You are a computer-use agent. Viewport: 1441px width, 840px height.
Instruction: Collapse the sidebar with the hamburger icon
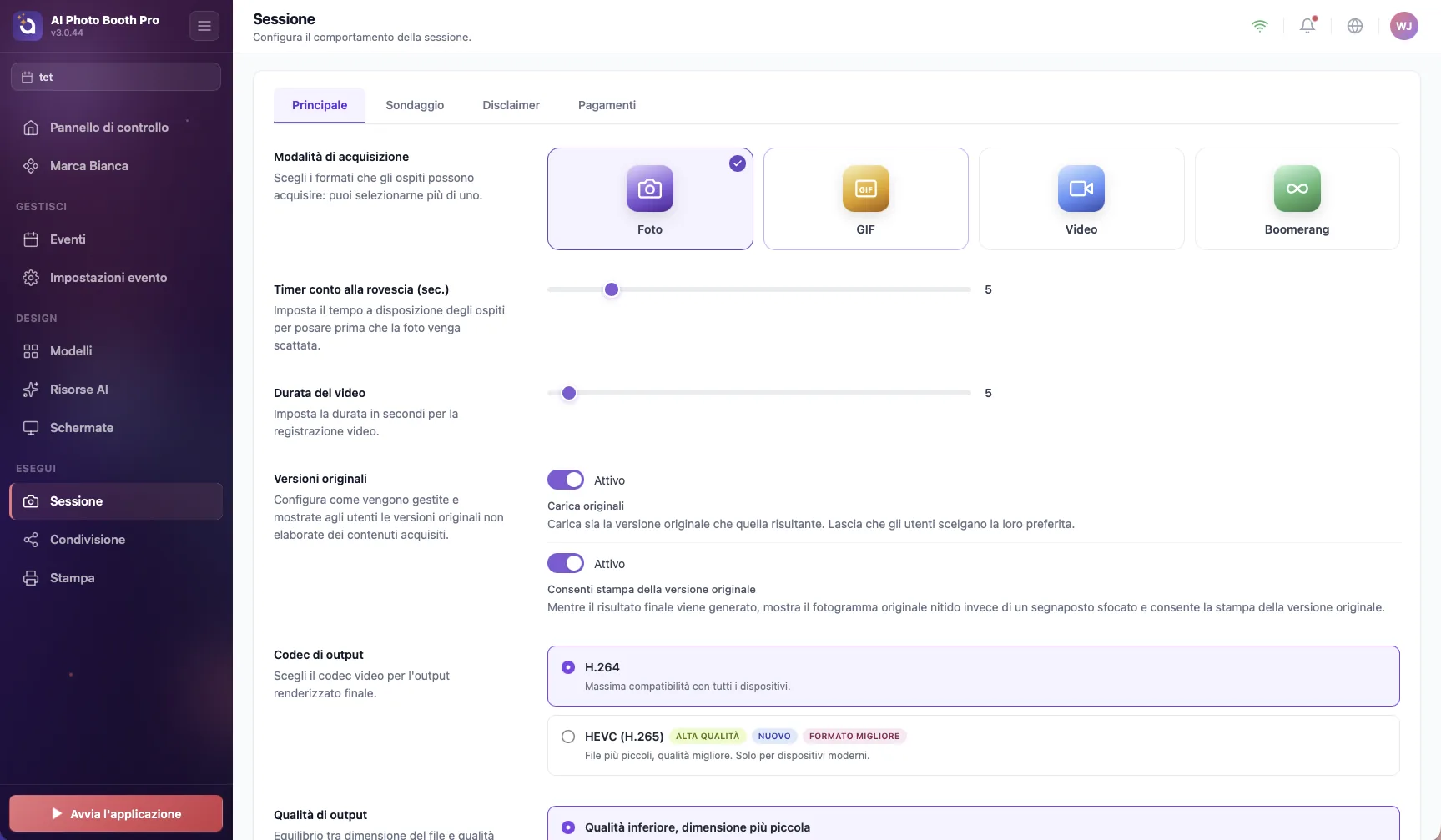pyautogui.click(x=204, y=26)
